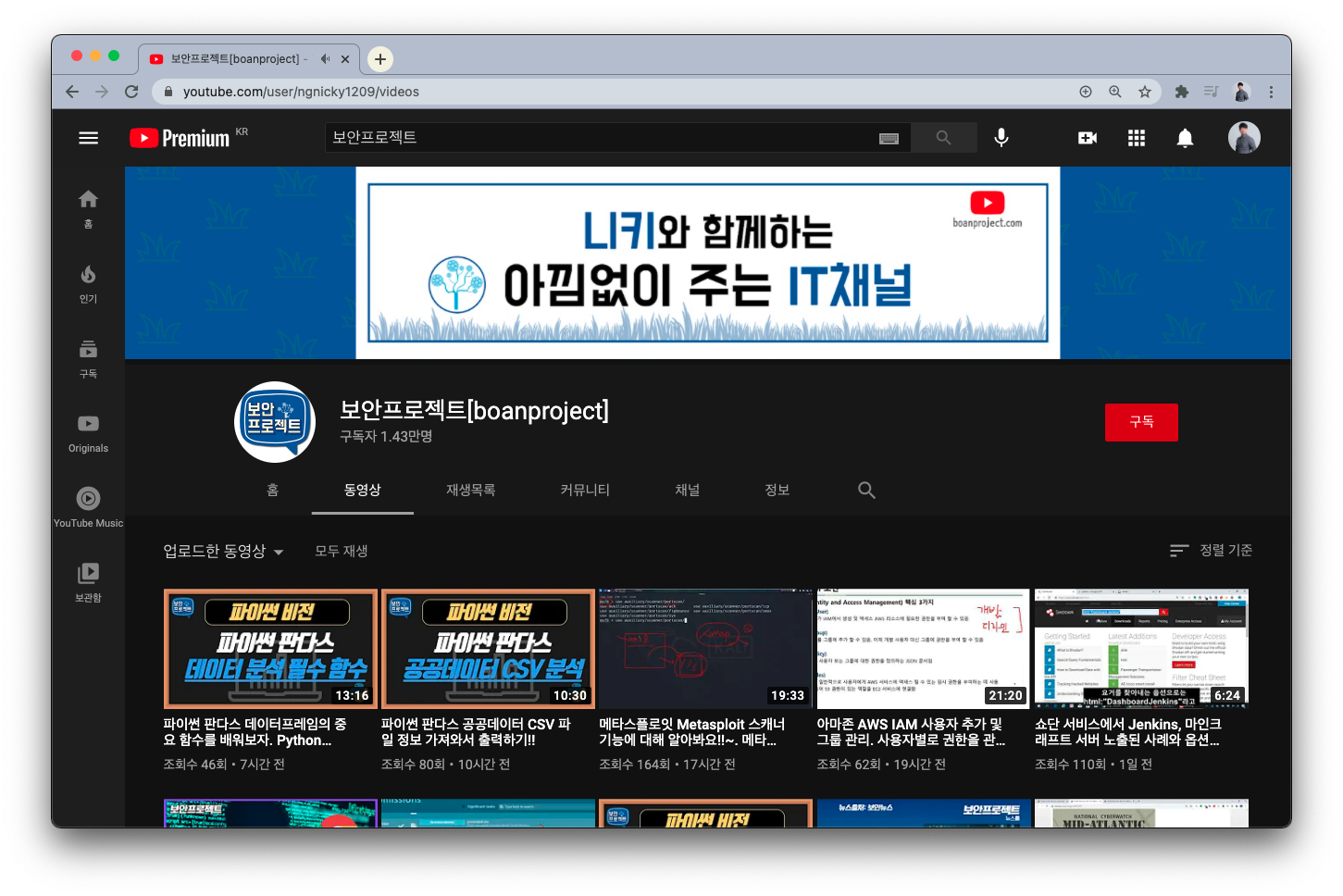Image resolution: width=1343 pixels, height=896 pixels.
Task: Click the 6:24 Jenkins Shodan thumbnail
Action: pos(1141,649)
